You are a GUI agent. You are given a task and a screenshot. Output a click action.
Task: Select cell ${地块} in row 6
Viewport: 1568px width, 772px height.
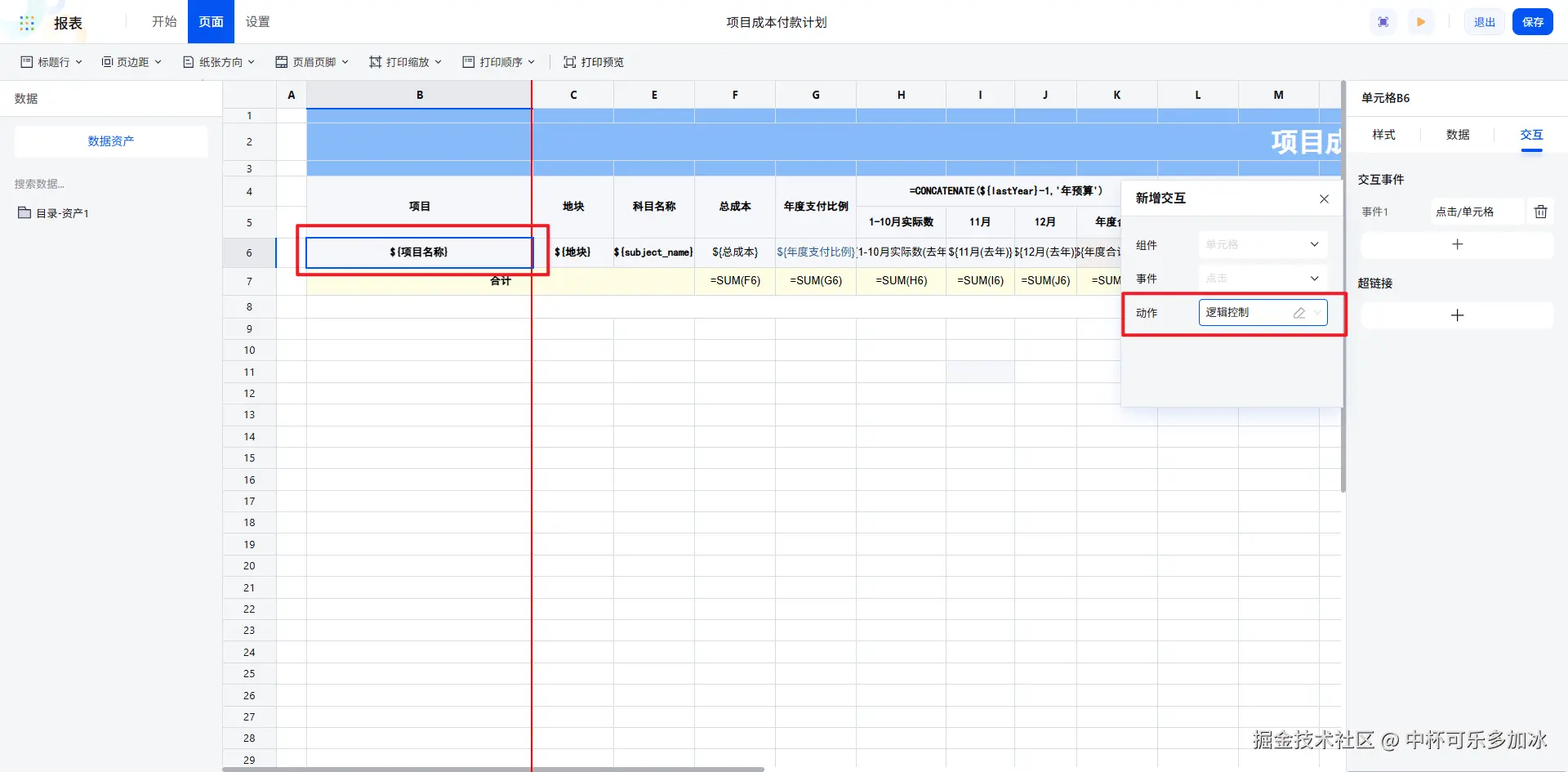pos(572,252)
